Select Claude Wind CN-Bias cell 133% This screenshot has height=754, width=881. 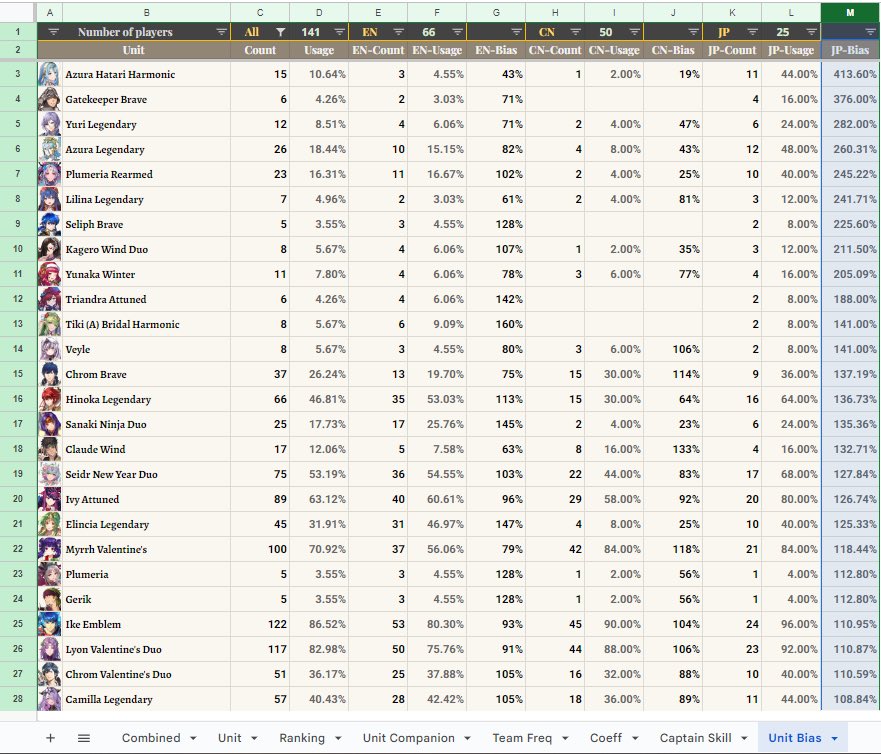click(673, 449)
